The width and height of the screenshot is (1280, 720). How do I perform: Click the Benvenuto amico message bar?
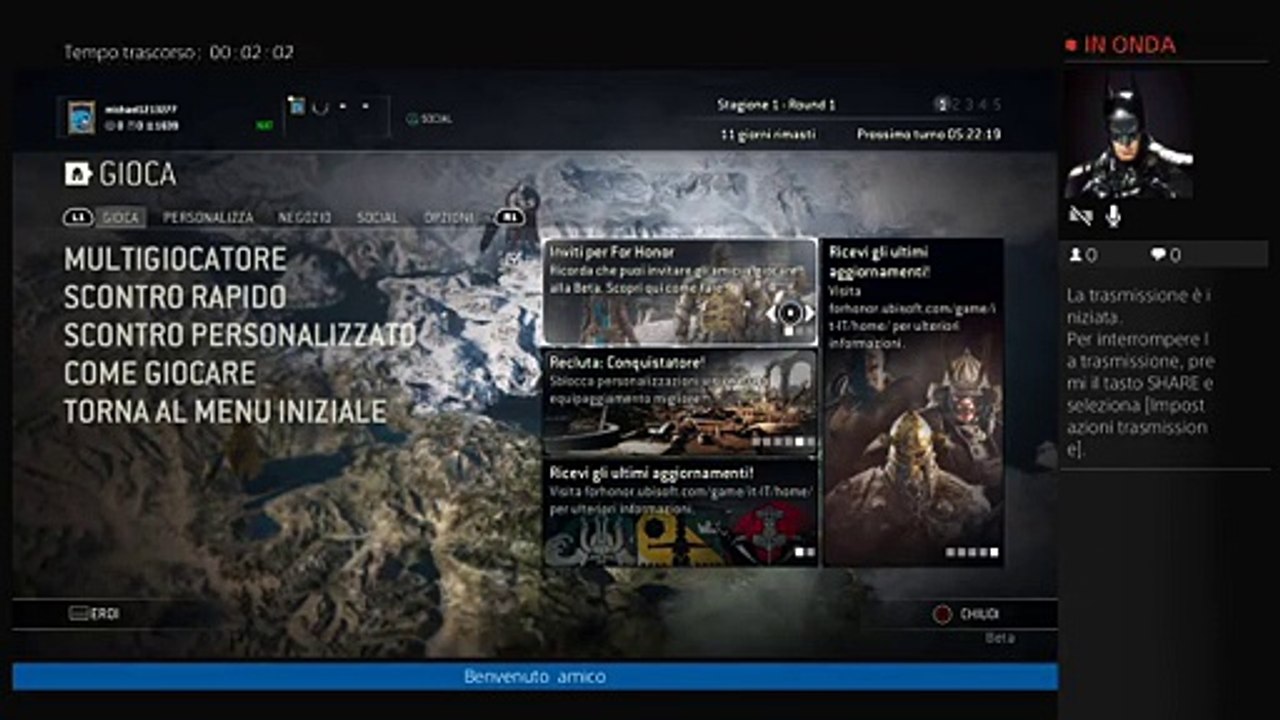(535, 677)
